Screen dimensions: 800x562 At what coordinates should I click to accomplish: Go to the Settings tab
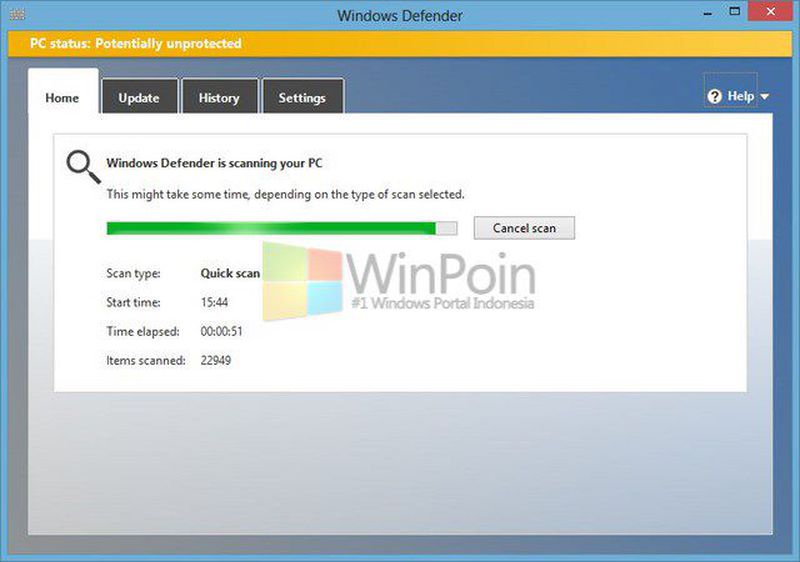tap(302, 97)
